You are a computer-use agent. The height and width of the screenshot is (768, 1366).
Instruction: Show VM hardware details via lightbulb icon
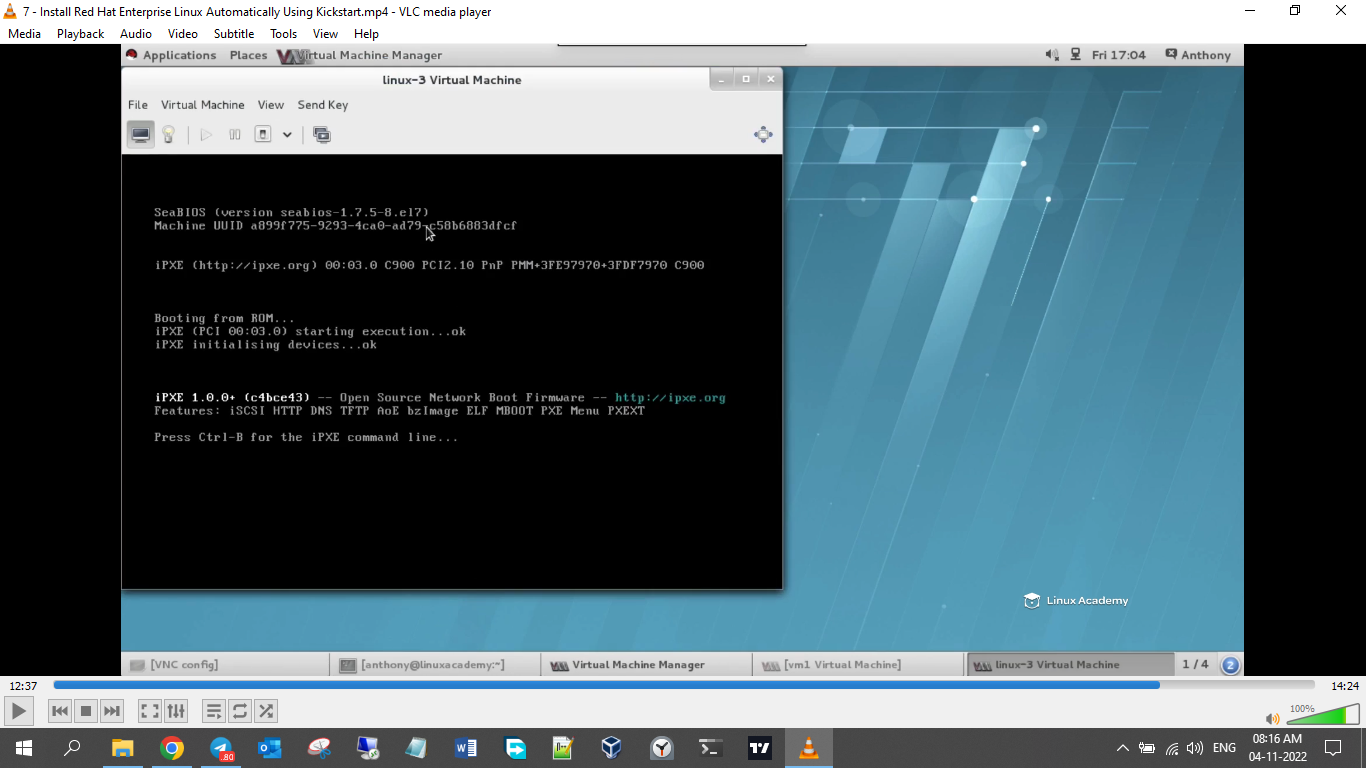pos(169,134)
